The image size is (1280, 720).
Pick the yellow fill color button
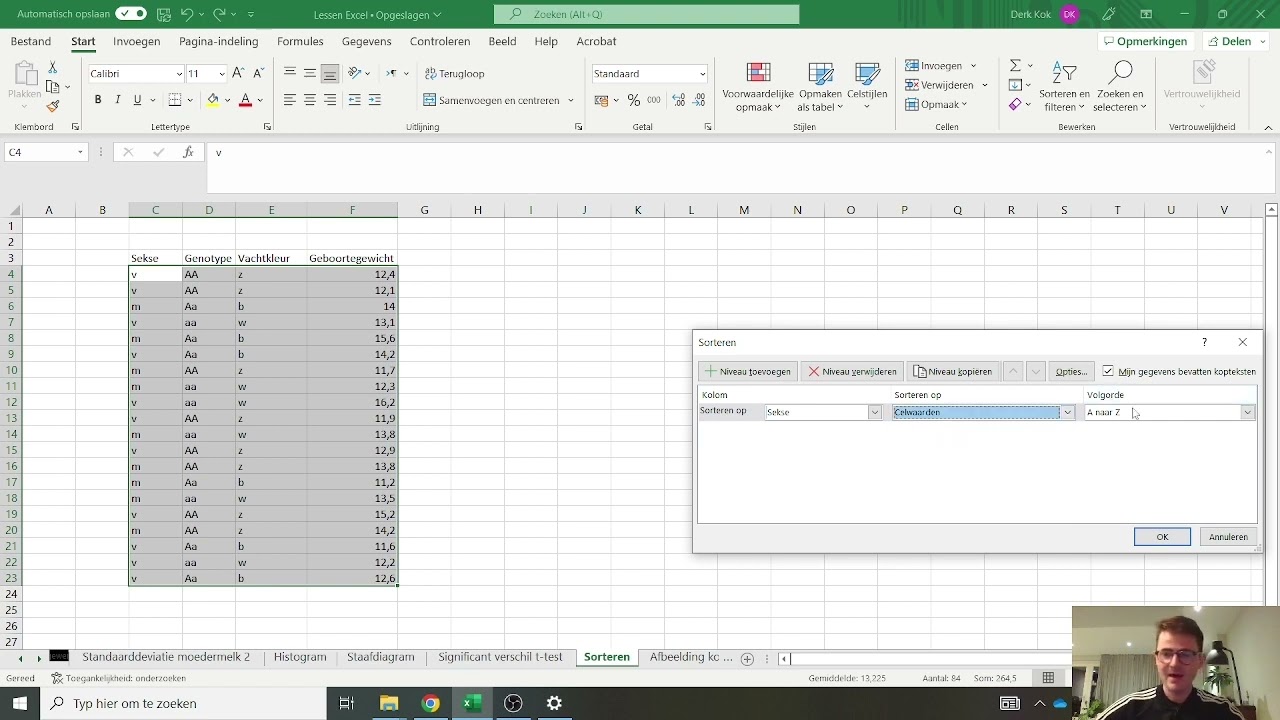click(212, 100)
